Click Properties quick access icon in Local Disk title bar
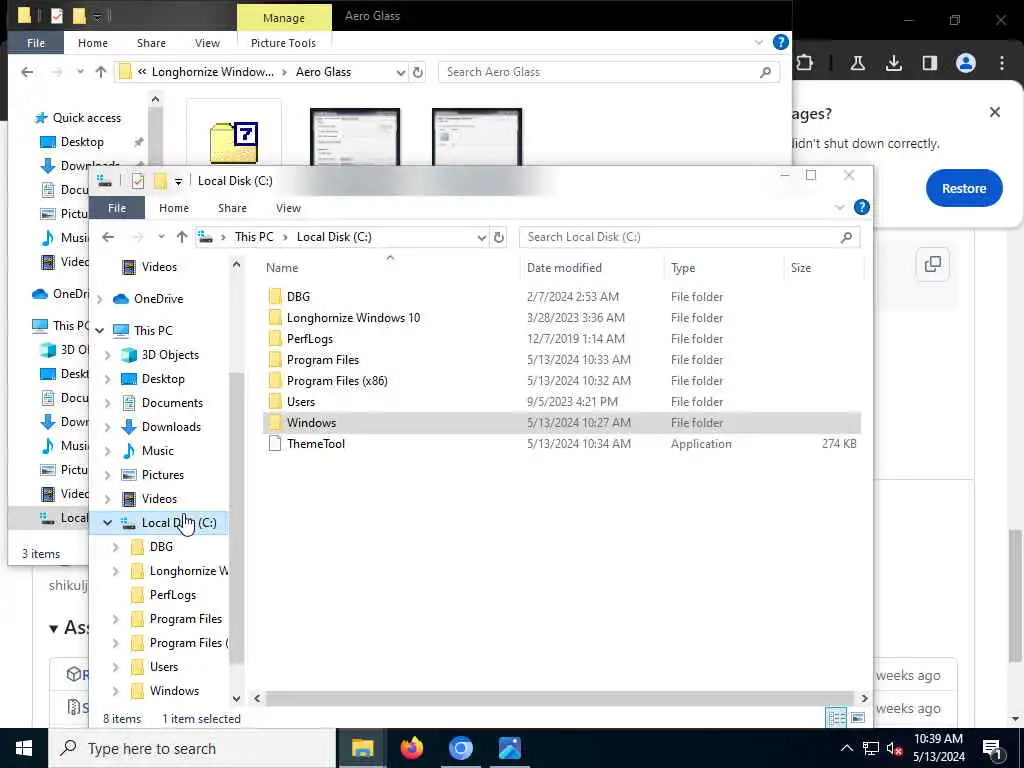The height and width of the screenshot is (768, 1024). [x=137, y=181]
